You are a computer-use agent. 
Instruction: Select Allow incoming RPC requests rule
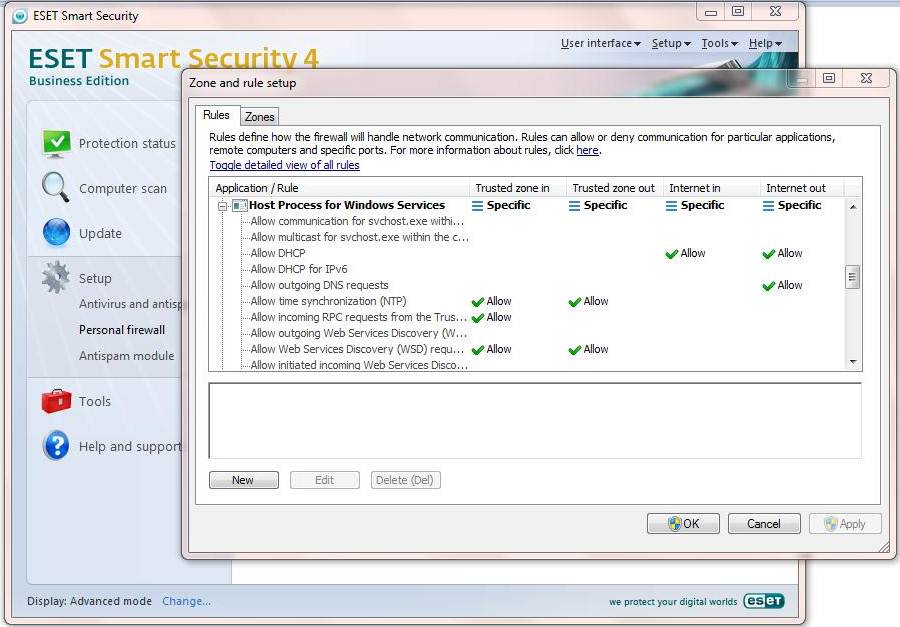[359, 318]
